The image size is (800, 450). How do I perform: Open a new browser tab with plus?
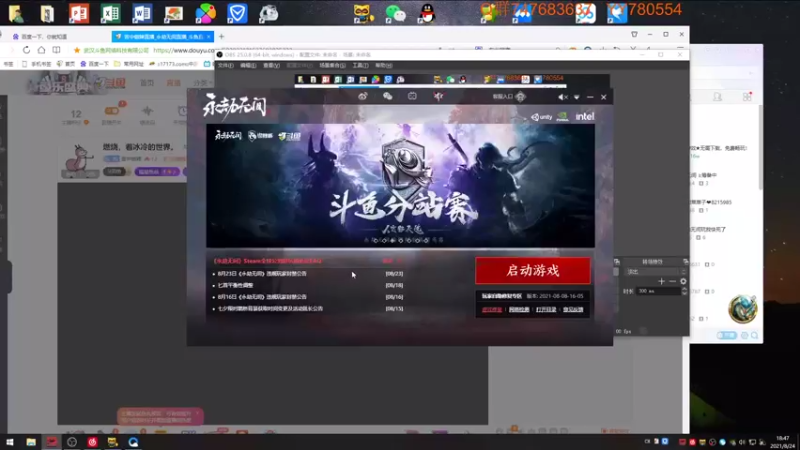click(x=221, y=37)
